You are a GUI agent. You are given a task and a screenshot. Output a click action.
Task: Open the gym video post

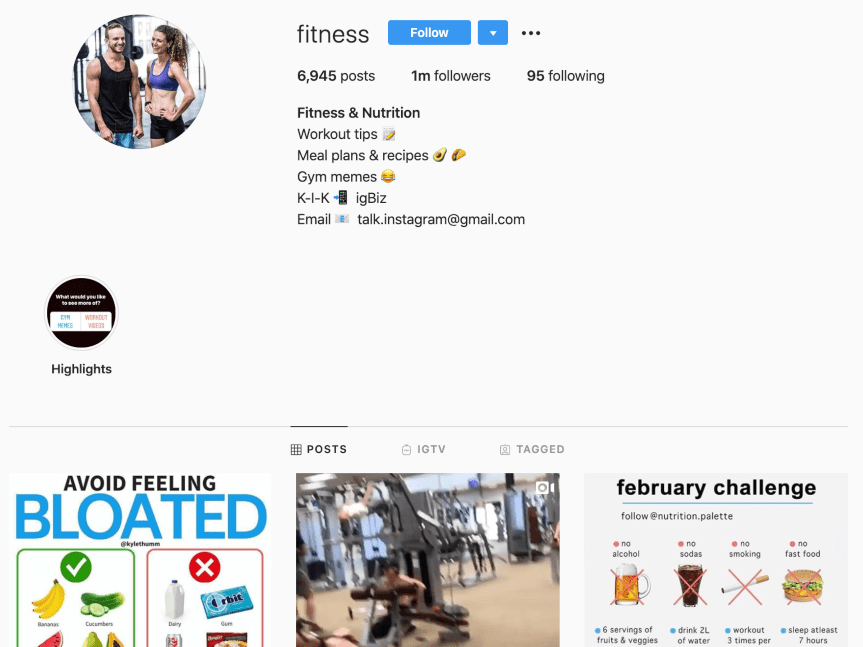[x=428, y=560]
